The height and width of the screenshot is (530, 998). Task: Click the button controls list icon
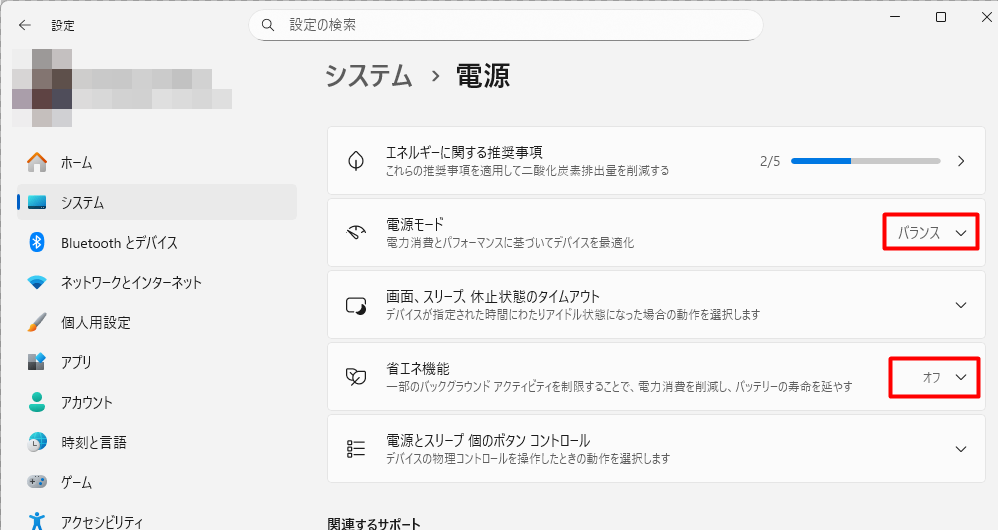tap(356, 449)
